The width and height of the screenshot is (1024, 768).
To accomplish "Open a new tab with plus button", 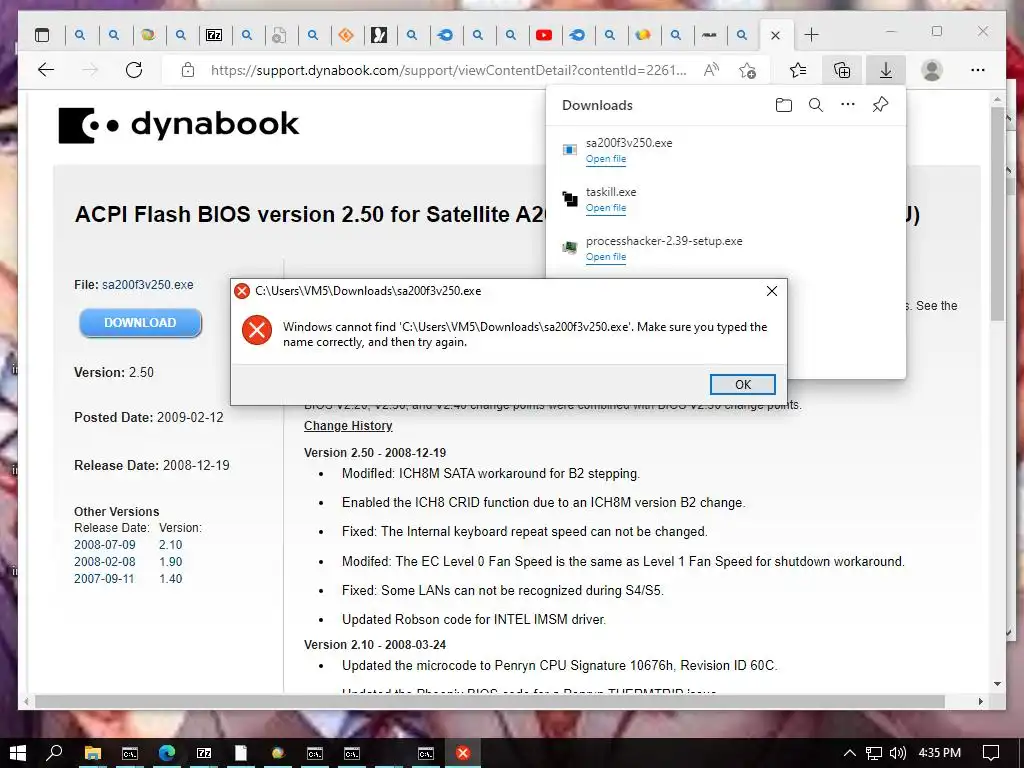I will click(x=811, y=35).
